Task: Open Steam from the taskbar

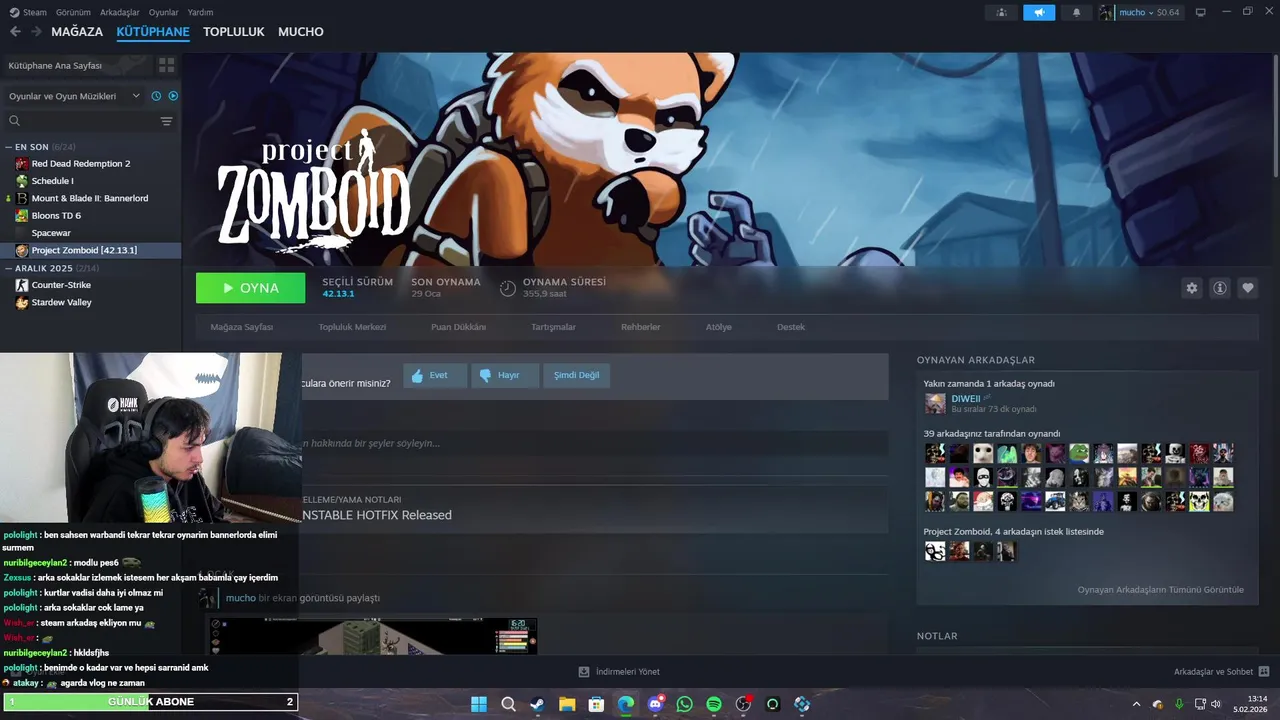Action: [537, 704]
